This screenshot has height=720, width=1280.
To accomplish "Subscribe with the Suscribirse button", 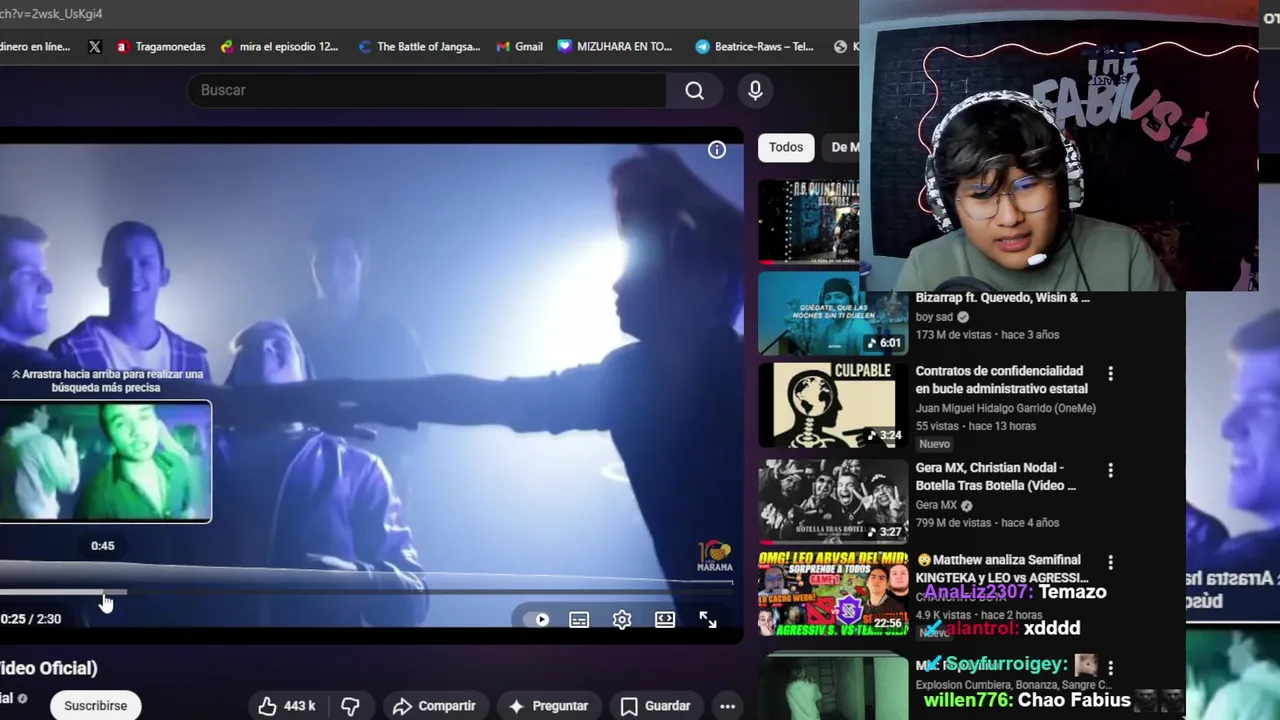I will point(95,706).
